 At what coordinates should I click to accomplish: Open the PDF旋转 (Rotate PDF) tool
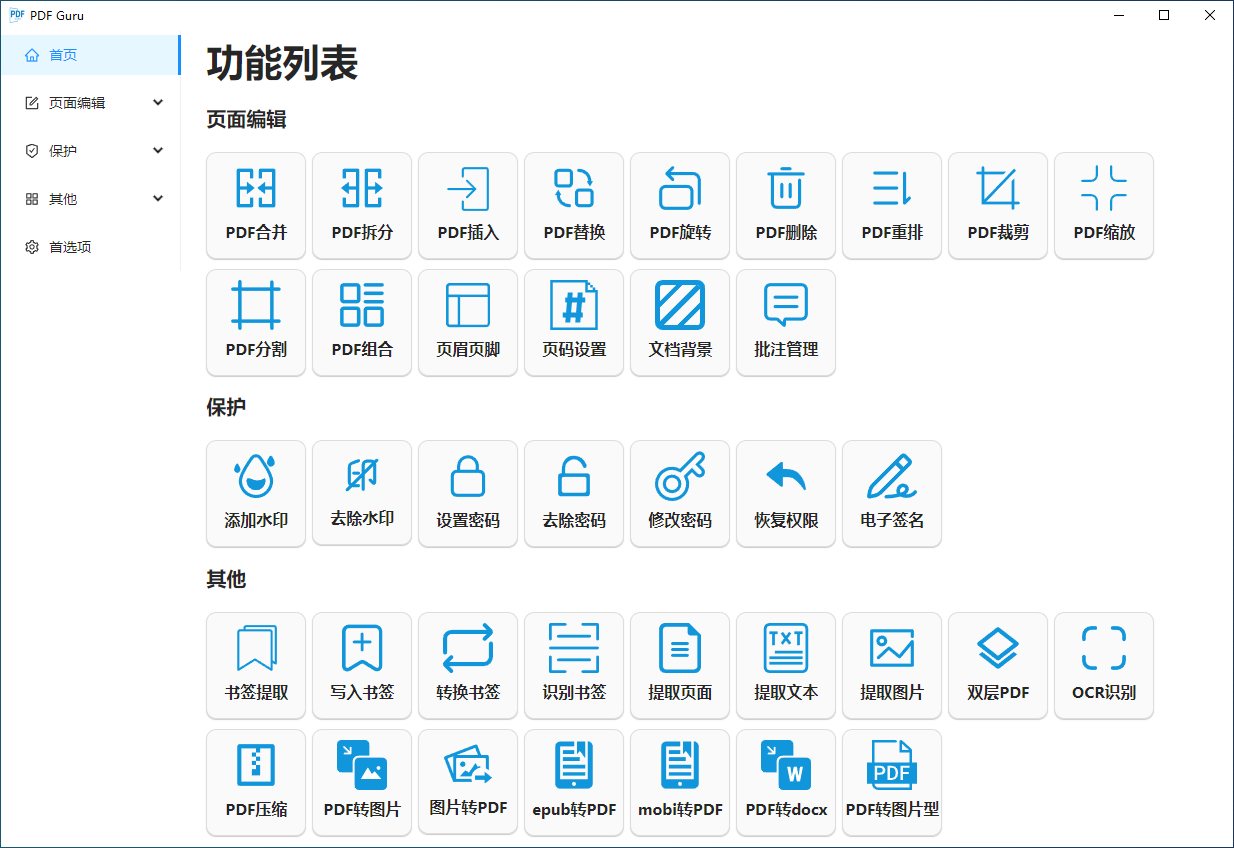point(679,205)
